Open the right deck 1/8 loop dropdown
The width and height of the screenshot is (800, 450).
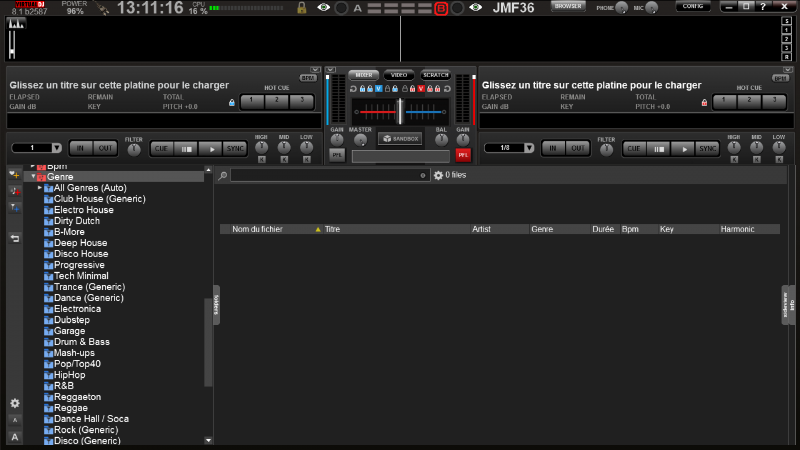tap(529, 148)
